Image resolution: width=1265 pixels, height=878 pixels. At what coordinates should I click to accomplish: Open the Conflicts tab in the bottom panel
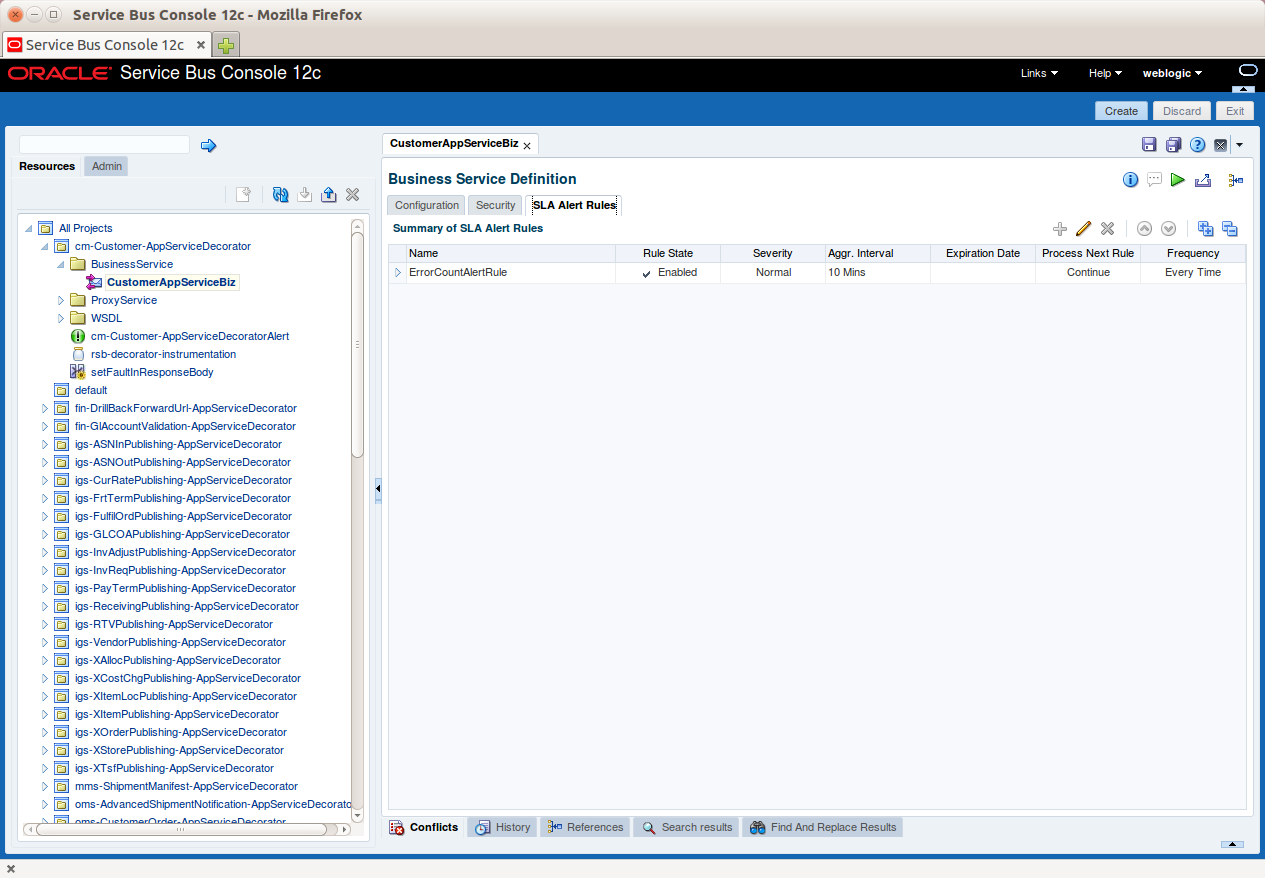click(x=424, y=827)
